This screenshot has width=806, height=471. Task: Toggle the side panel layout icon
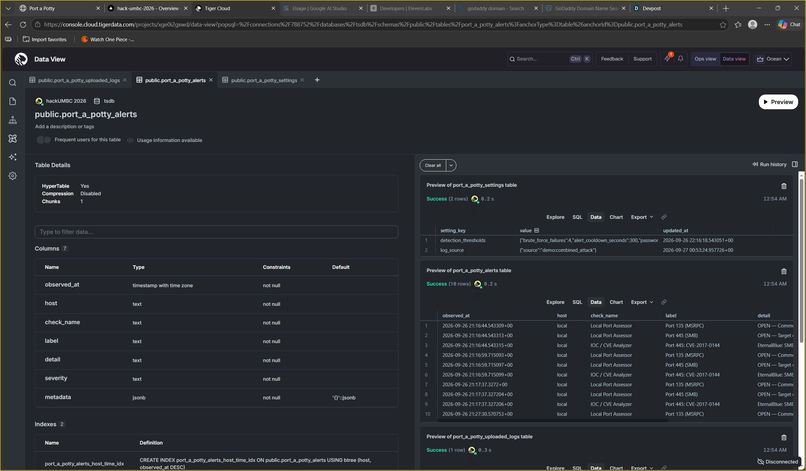pos(795,165)
